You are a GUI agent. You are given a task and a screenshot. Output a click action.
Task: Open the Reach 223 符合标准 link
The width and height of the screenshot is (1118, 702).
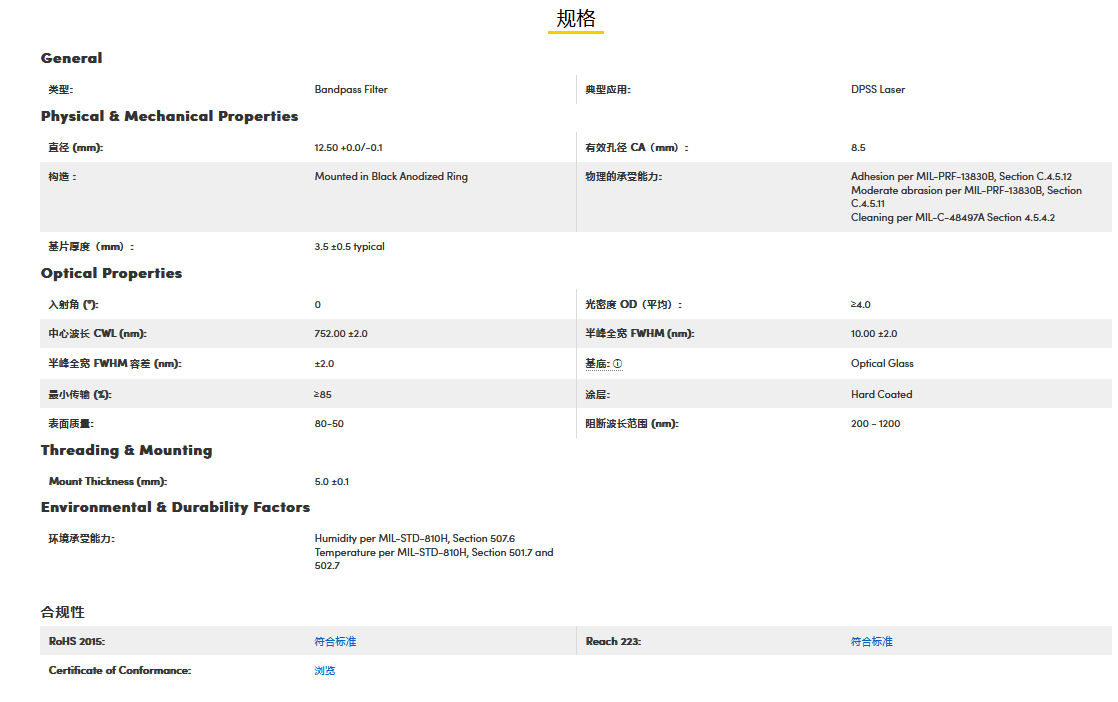tap(871, 641)
